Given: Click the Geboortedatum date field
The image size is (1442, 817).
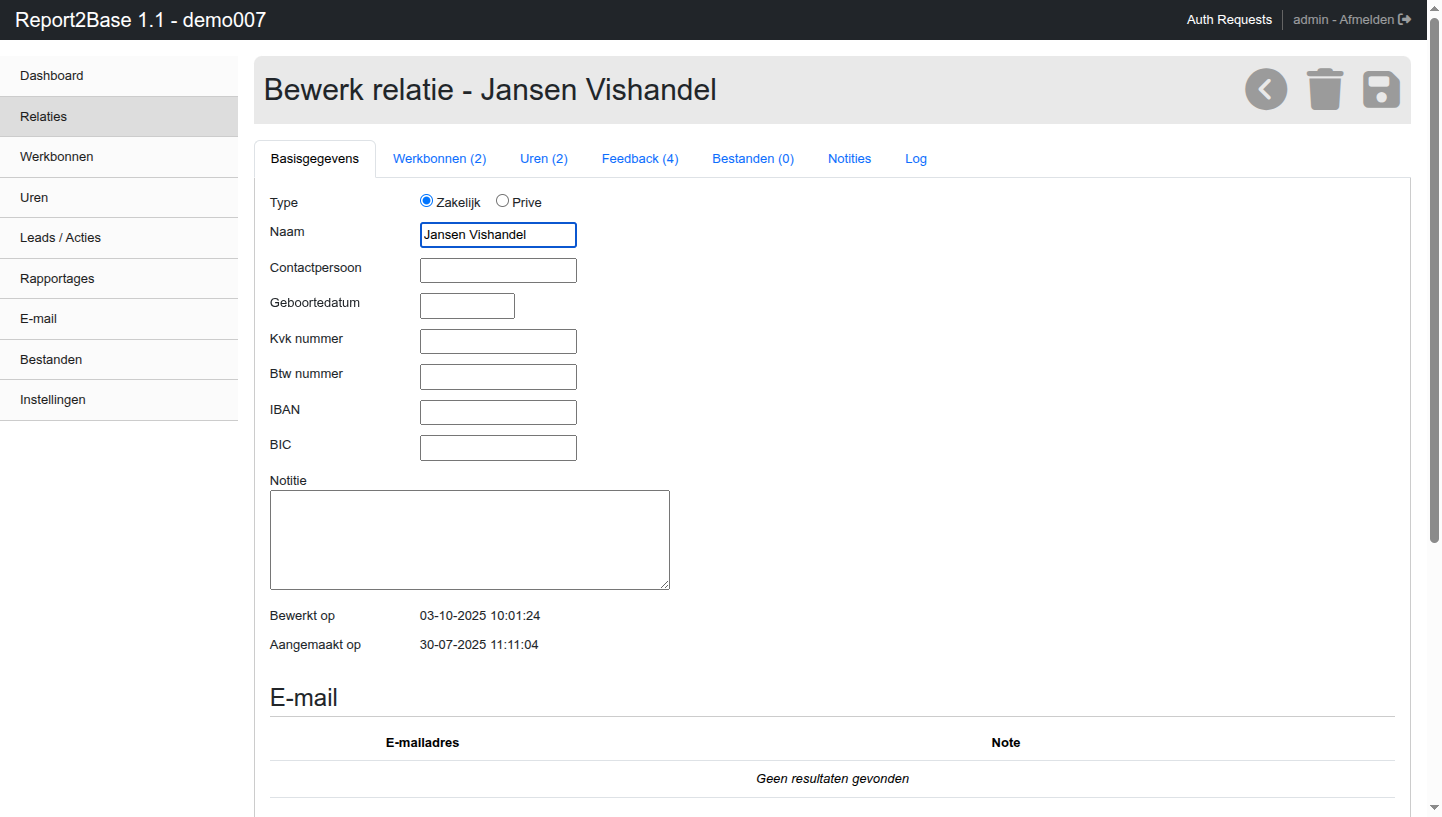Looking at the screenshot, I should [467, 306].
